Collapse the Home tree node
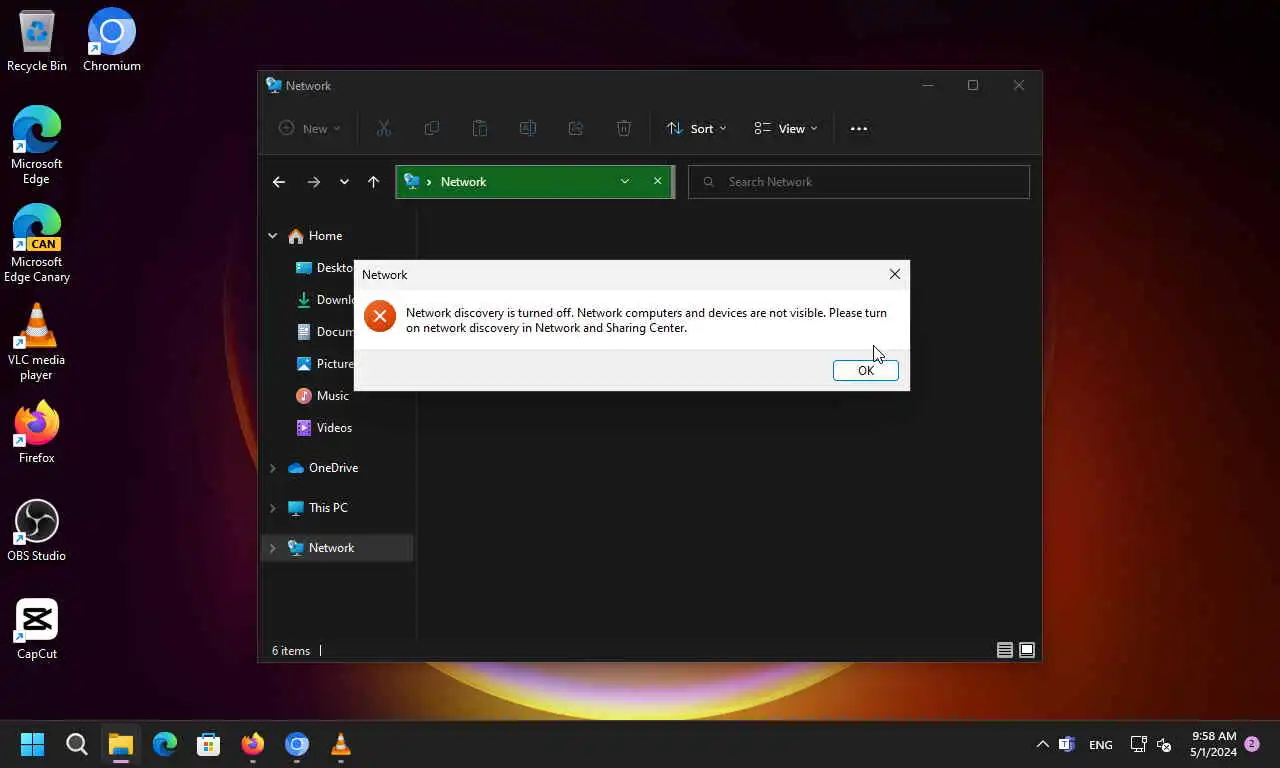This screenshot has height=768, width=1280. click(x=272, y=236)
